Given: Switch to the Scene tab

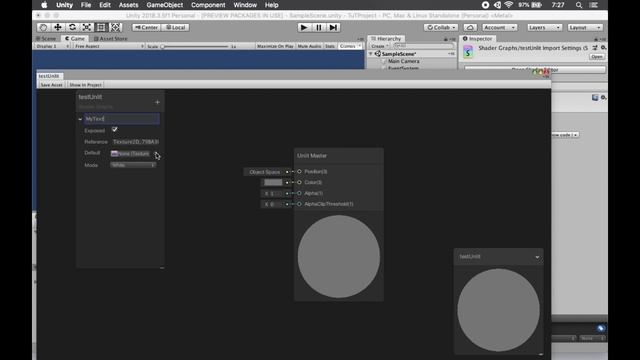Looking at the screenshot, I should coord(46,38).
